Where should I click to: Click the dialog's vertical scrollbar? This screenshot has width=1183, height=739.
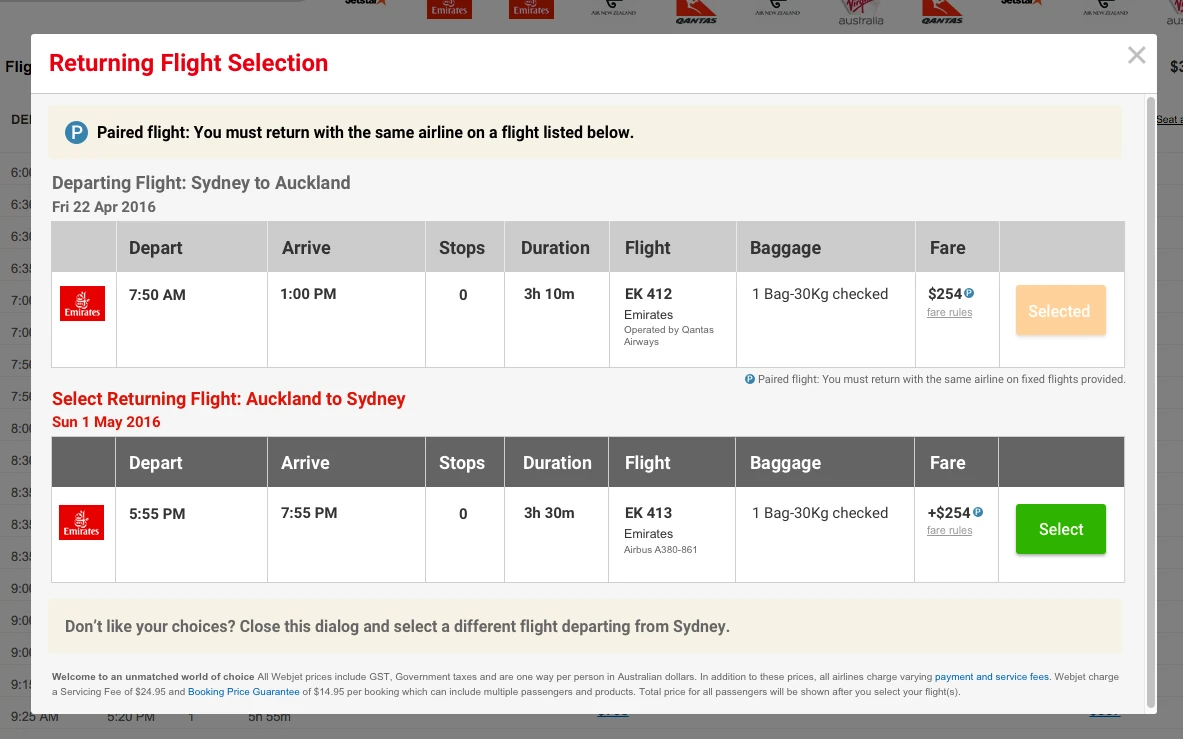(x=1151, y=403)
